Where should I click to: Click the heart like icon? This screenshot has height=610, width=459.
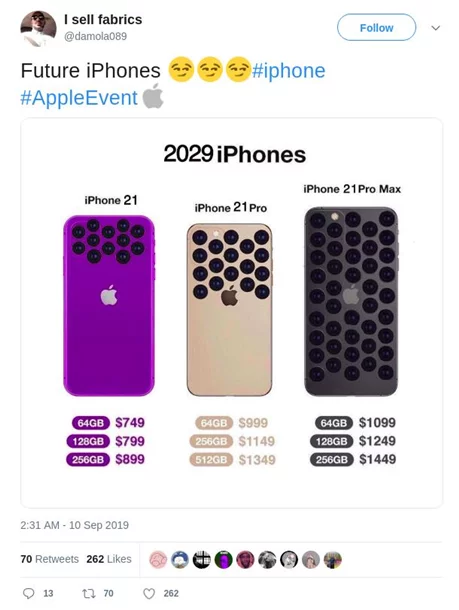(149, 593)
